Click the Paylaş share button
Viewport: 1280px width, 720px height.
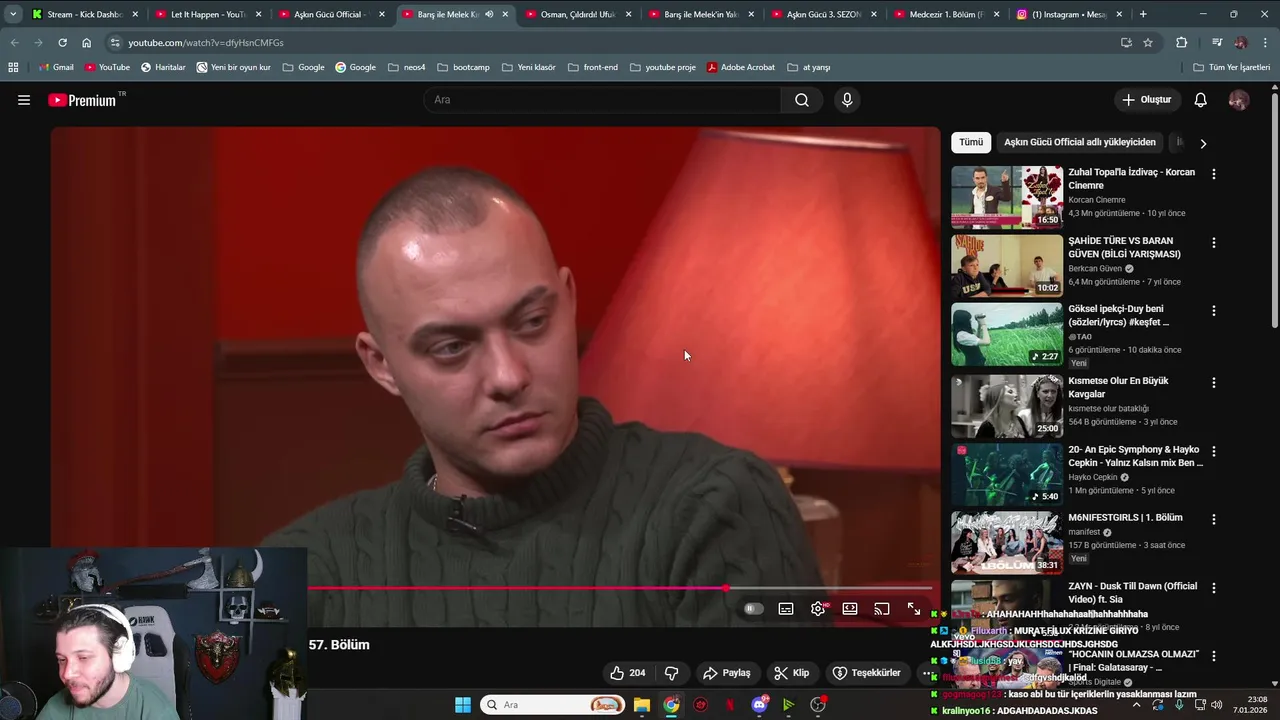tap(727, 673)
